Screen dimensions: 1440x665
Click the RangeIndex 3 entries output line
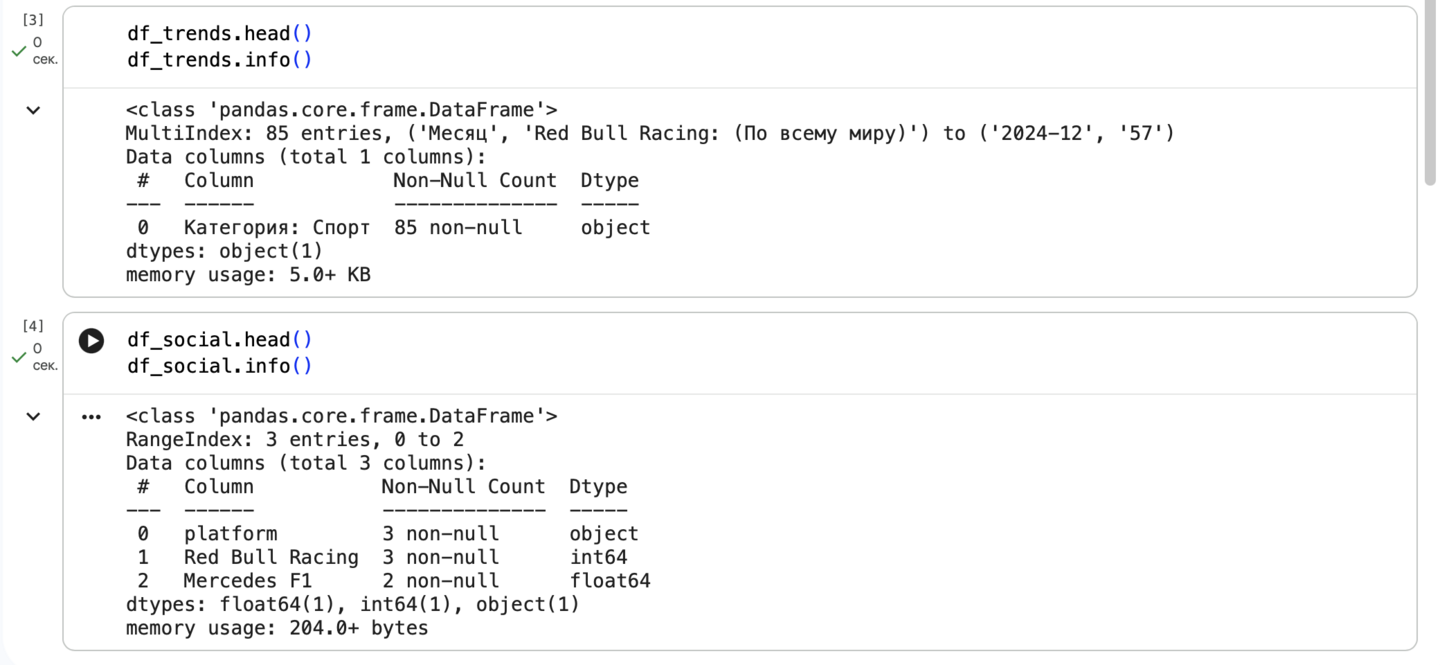pyautogui.click(x=294, y=440)
